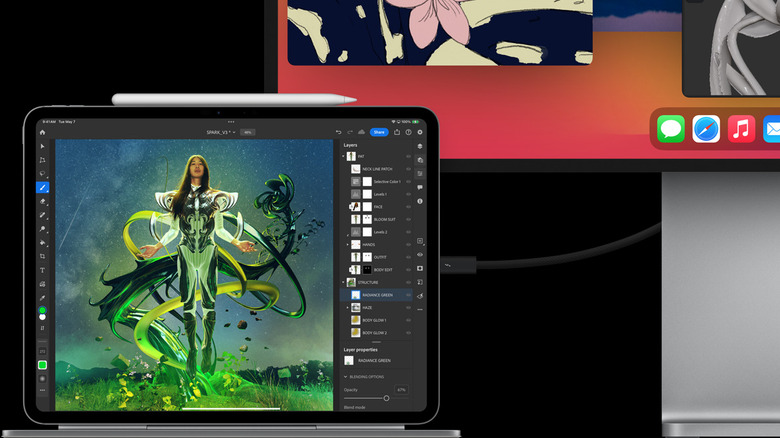780x438 pixels.
Task: Select the BODY EDIT layer
Action: click(x=377, y=270)
